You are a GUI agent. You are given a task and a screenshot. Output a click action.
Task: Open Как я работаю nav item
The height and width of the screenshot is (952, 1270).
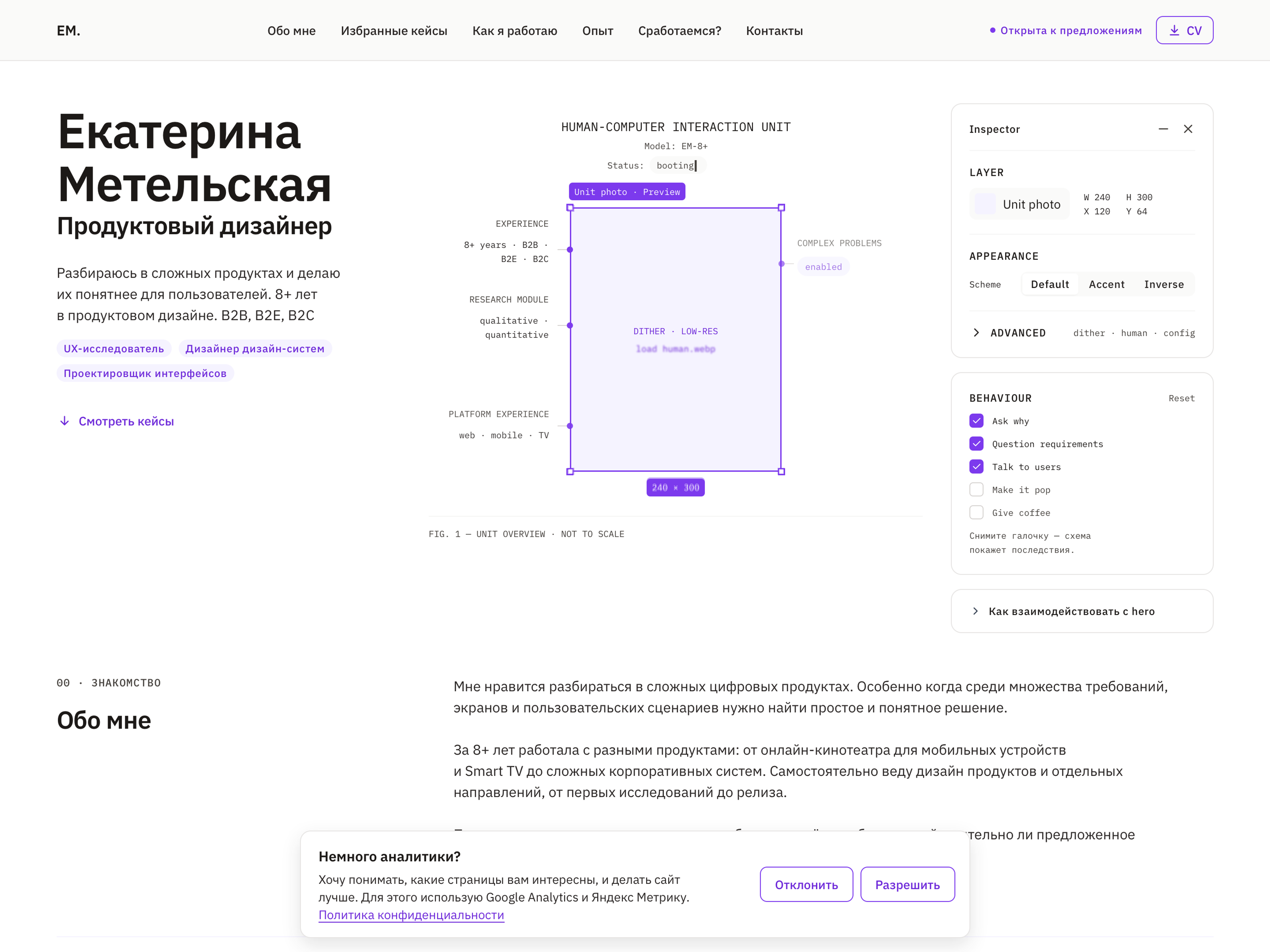pyautogui.click(x=514, y=31)
